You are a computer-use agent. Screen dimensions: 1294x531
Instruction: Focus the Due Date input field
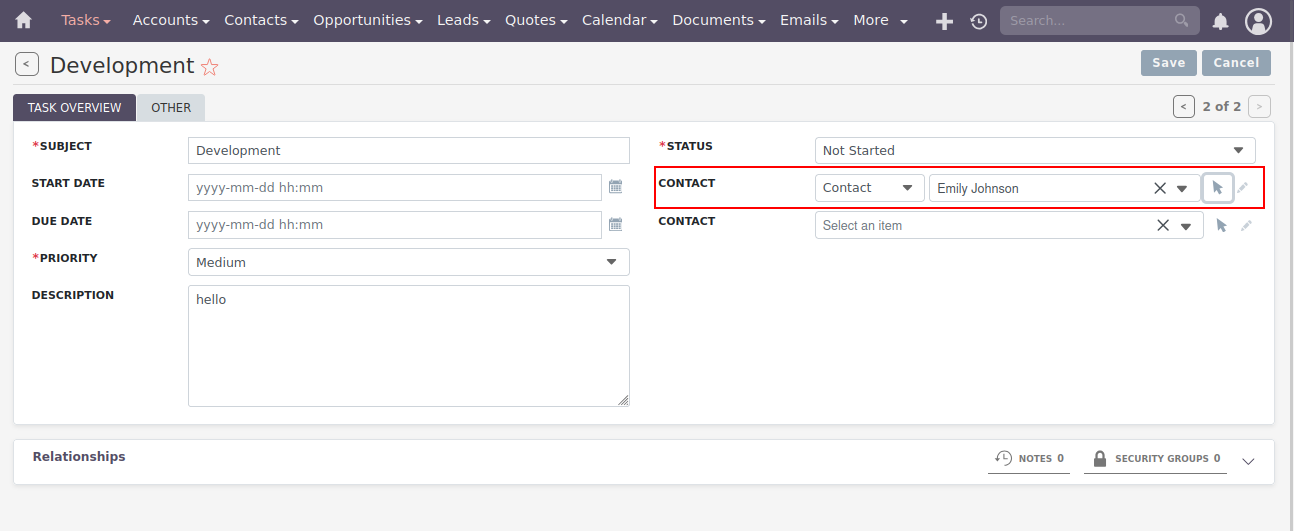395,225
